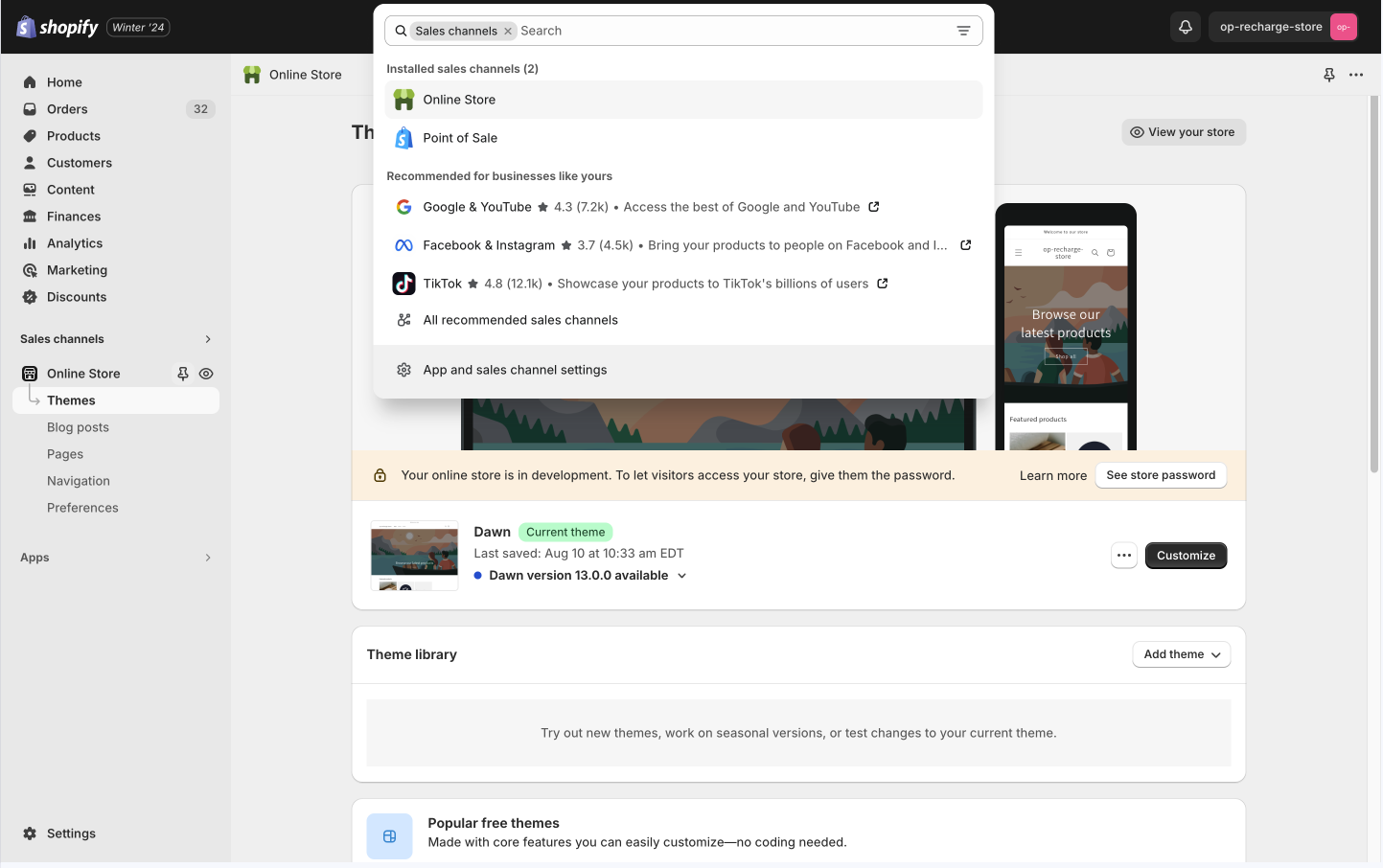Select Point of Sale channel result
Screen dimensions: 1383x868
(683, 138)
